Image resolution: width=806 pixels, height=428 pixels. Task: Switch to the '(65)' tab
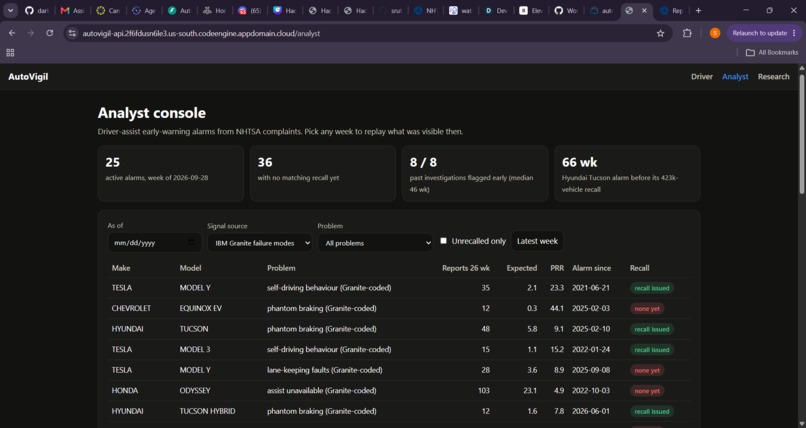tap(250, 10)
